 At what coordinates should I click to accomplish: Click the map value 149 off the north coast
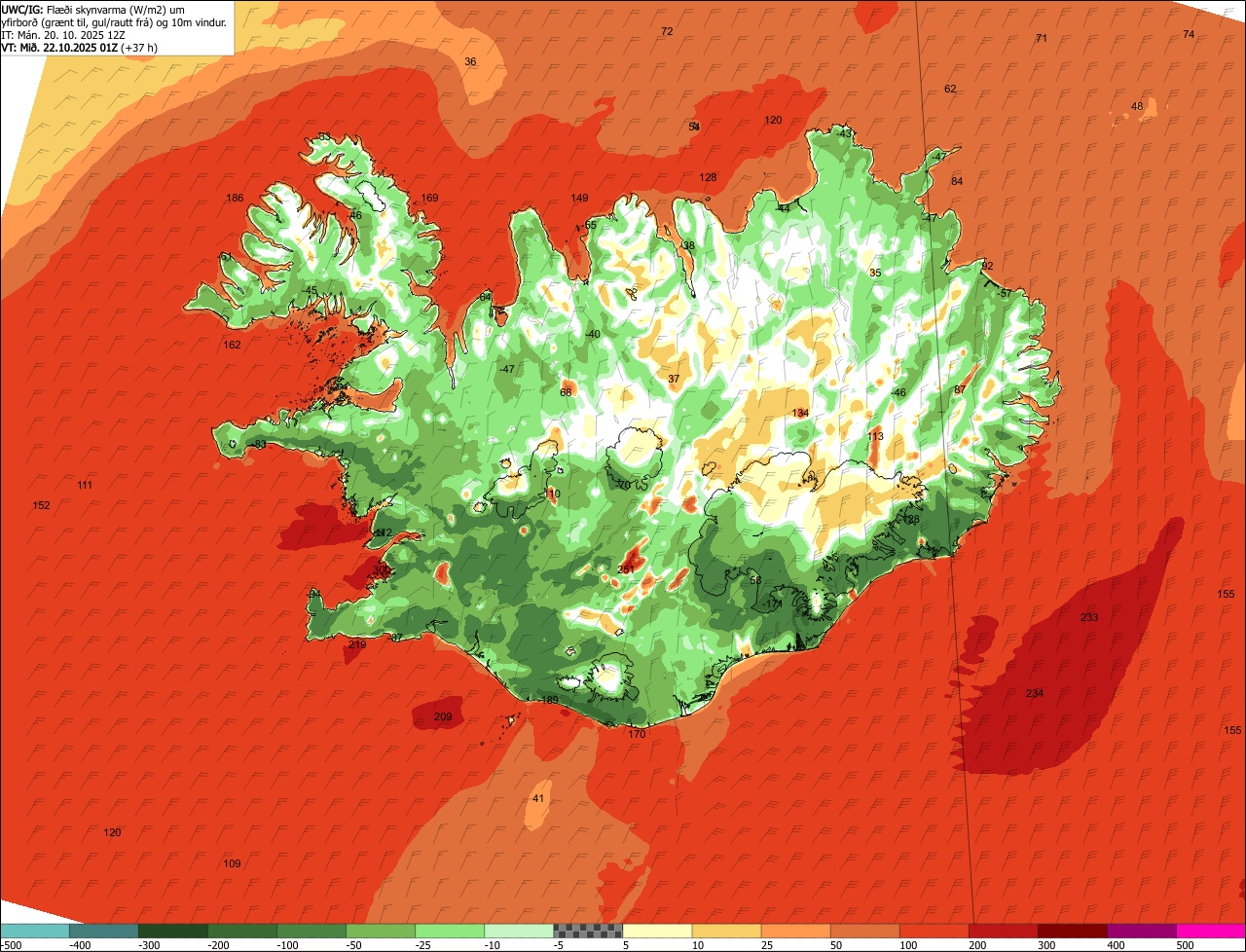[x=579, y=199]
